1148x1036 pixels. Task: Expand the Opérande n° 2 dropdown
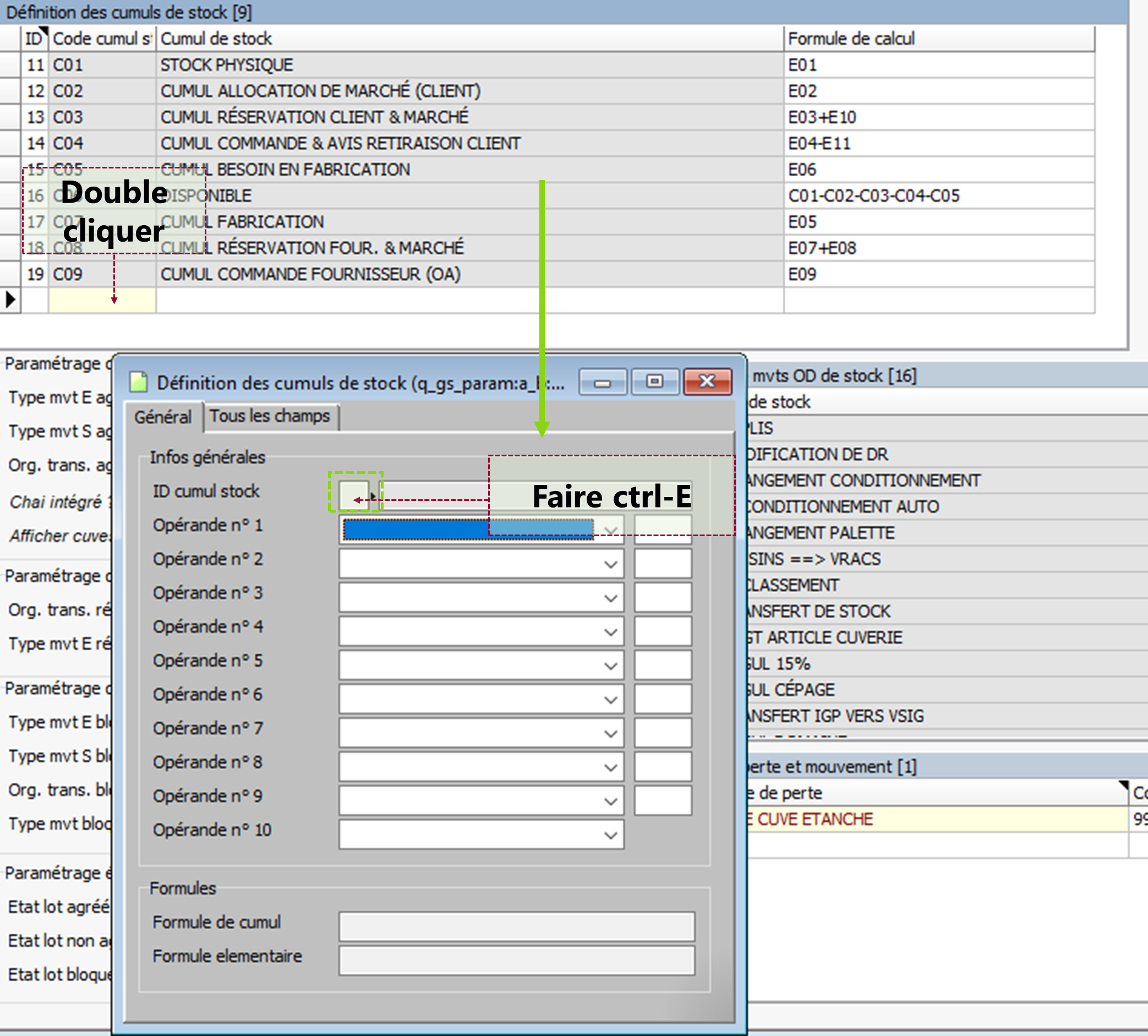click(x=611, y=565)
